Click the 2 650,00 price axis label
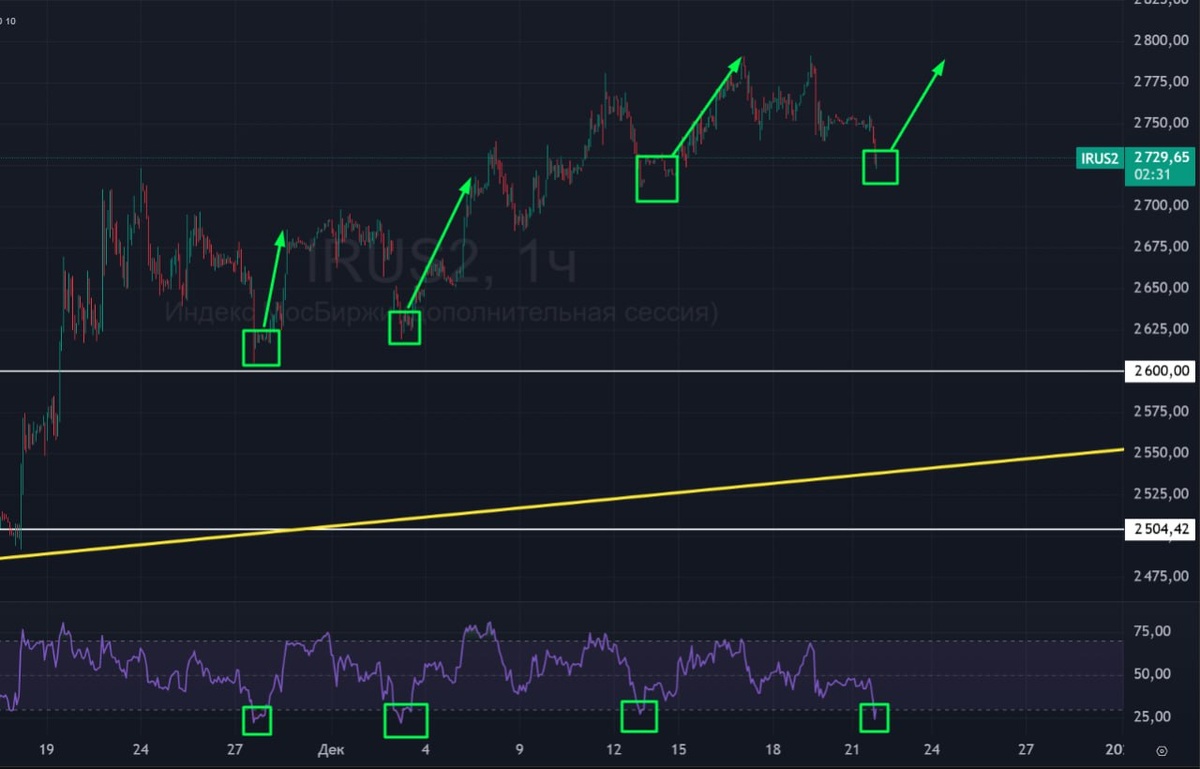The image size is (1200, 769). (1161, 288)
